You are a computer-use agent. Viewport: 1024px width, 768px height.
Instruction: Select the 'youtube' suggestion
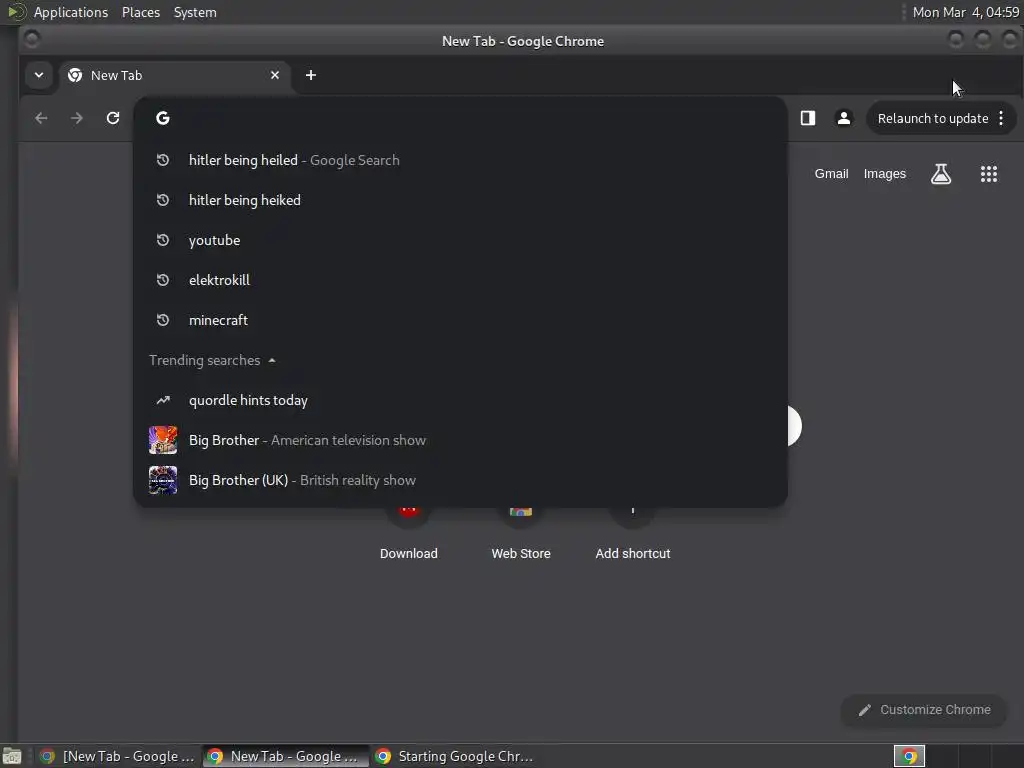(x=460, y=240)
